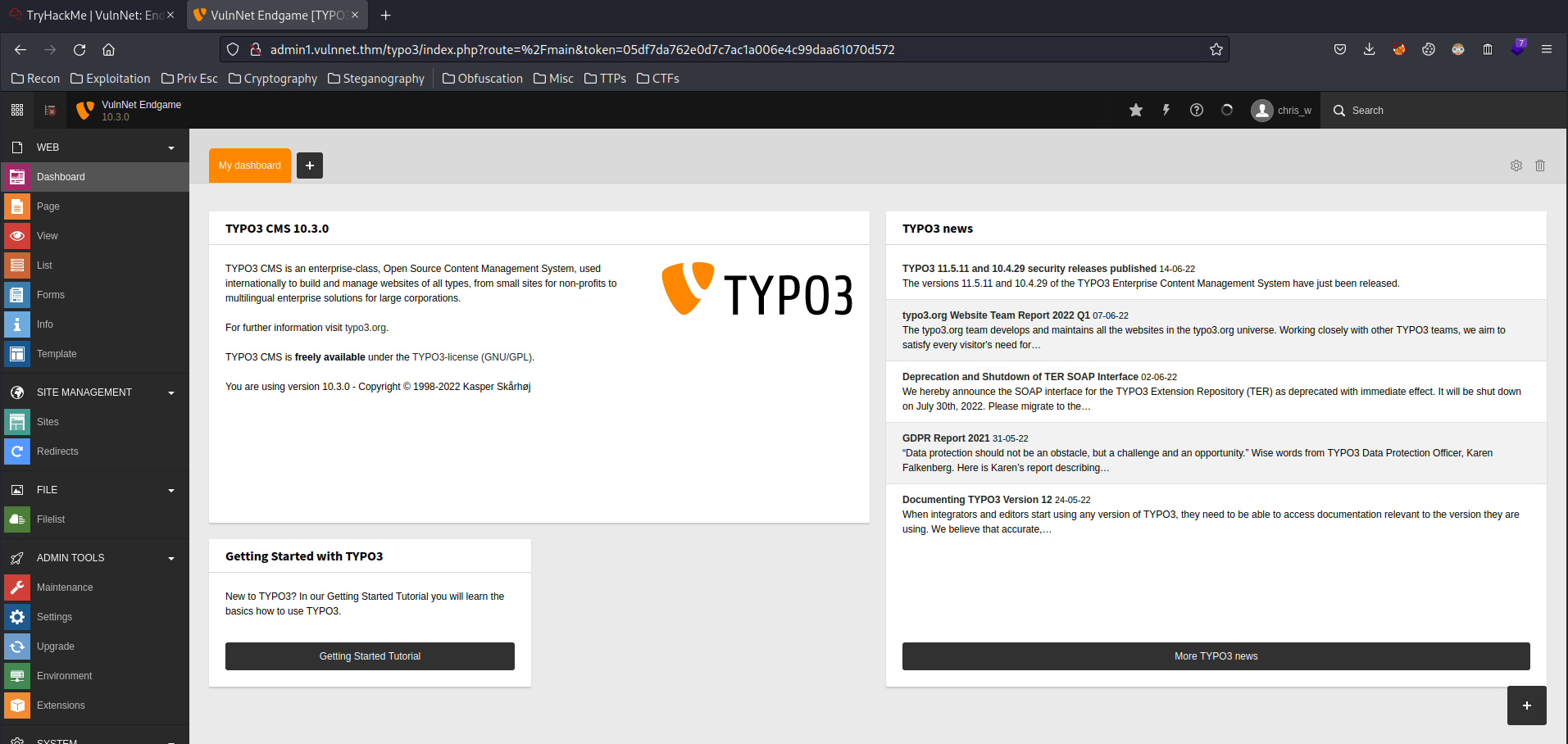Image resolution: width=1568 pixels, height=744 pixels.
Task: Go back with the browser back arrow
Action: [x=20, y=50]
